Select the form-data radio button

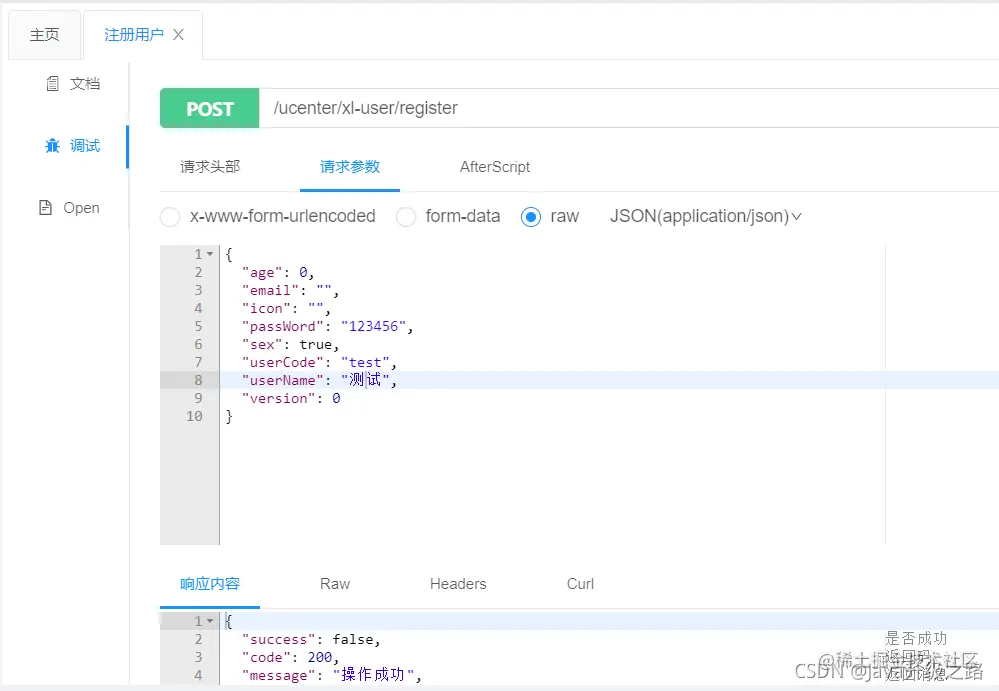[x=406, y=217]
